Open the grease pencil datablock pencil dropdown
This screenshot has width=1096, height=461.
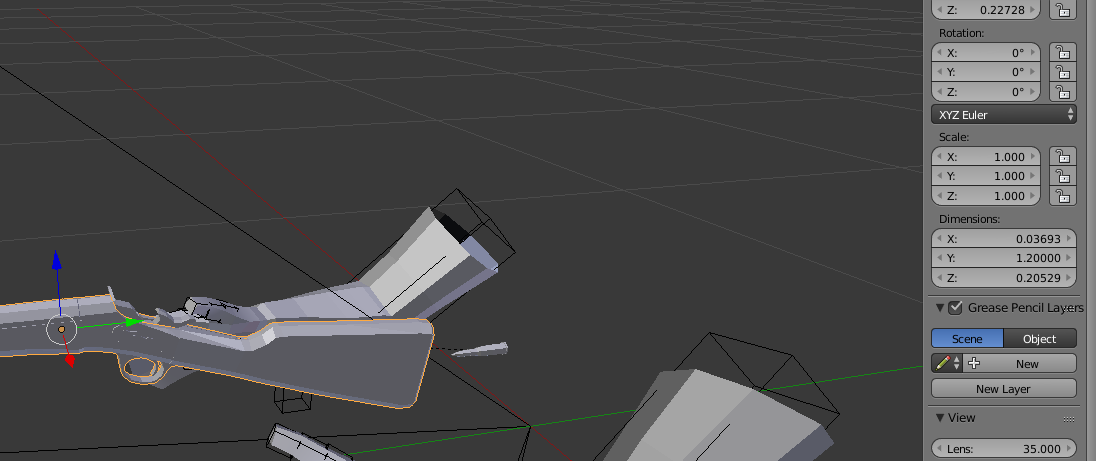(x=947, y=363)
